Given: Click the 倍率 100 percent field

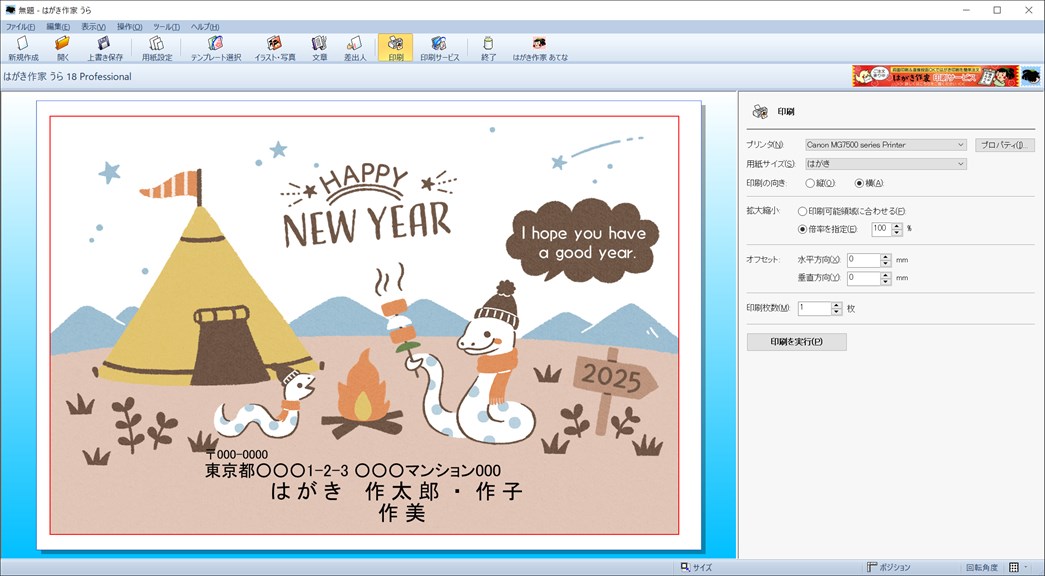Looking at the screenshot, I should pos(881,229).
